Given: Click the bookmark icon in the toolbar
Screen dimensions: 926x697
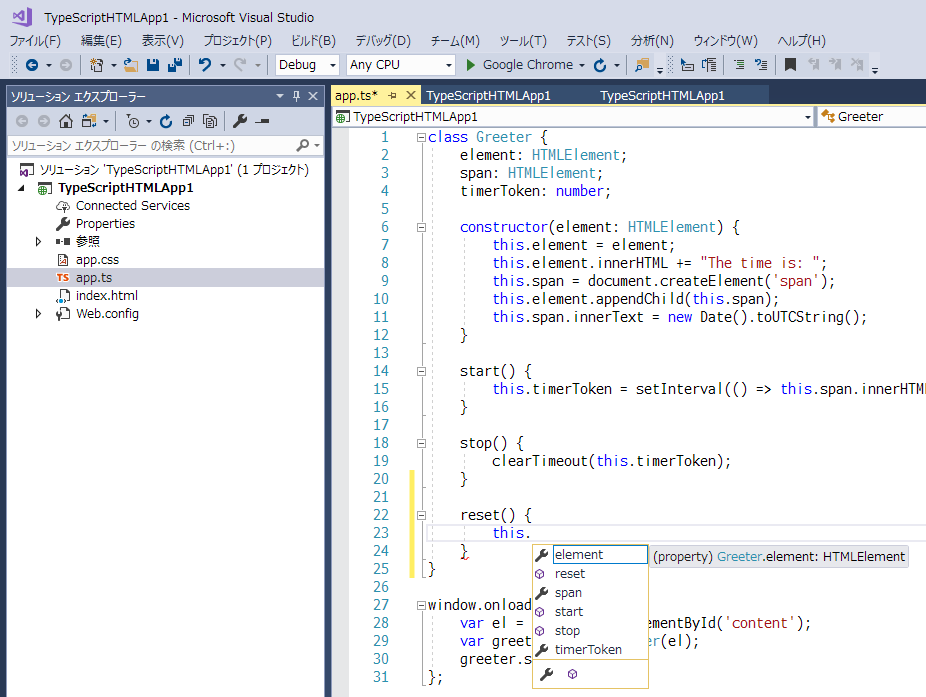Looking at the screenshot, I should pyautogui.click(x=790, y=65).
